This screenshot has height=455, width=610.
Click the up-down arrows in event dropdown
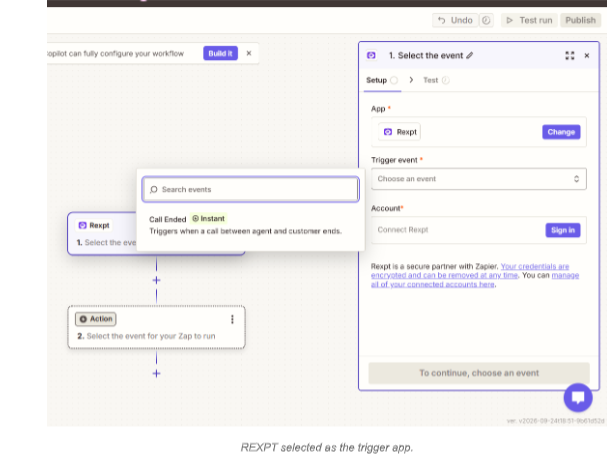(576, 179)
